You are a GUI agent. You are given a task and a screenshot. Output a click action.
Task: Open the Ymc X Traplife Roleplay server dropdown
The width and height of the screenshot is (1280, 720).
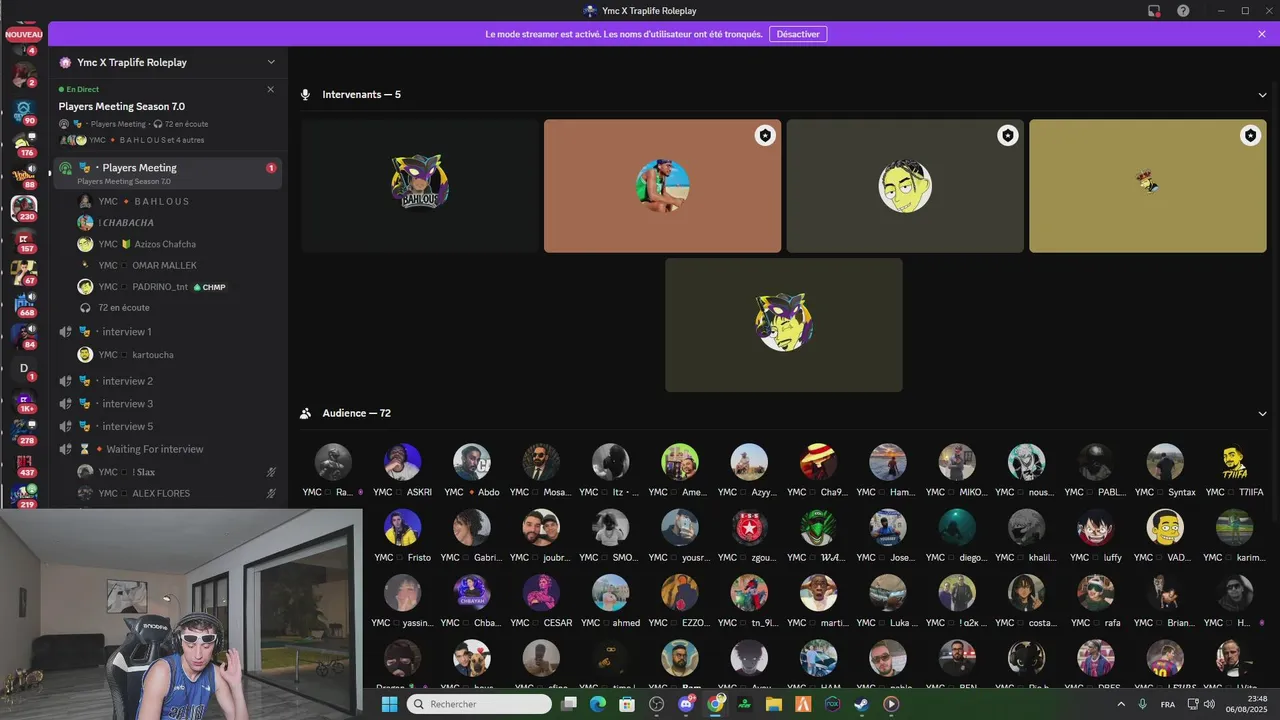pos(271,62)
